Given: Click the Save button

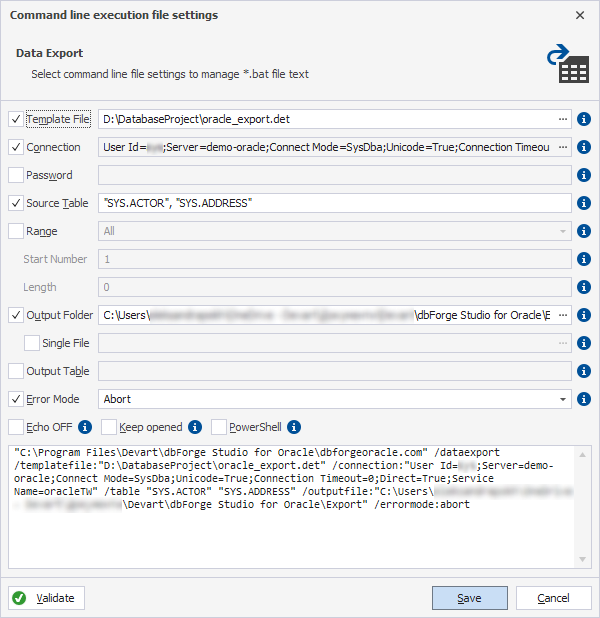Looking at the screenshot, I should (470, 598).
